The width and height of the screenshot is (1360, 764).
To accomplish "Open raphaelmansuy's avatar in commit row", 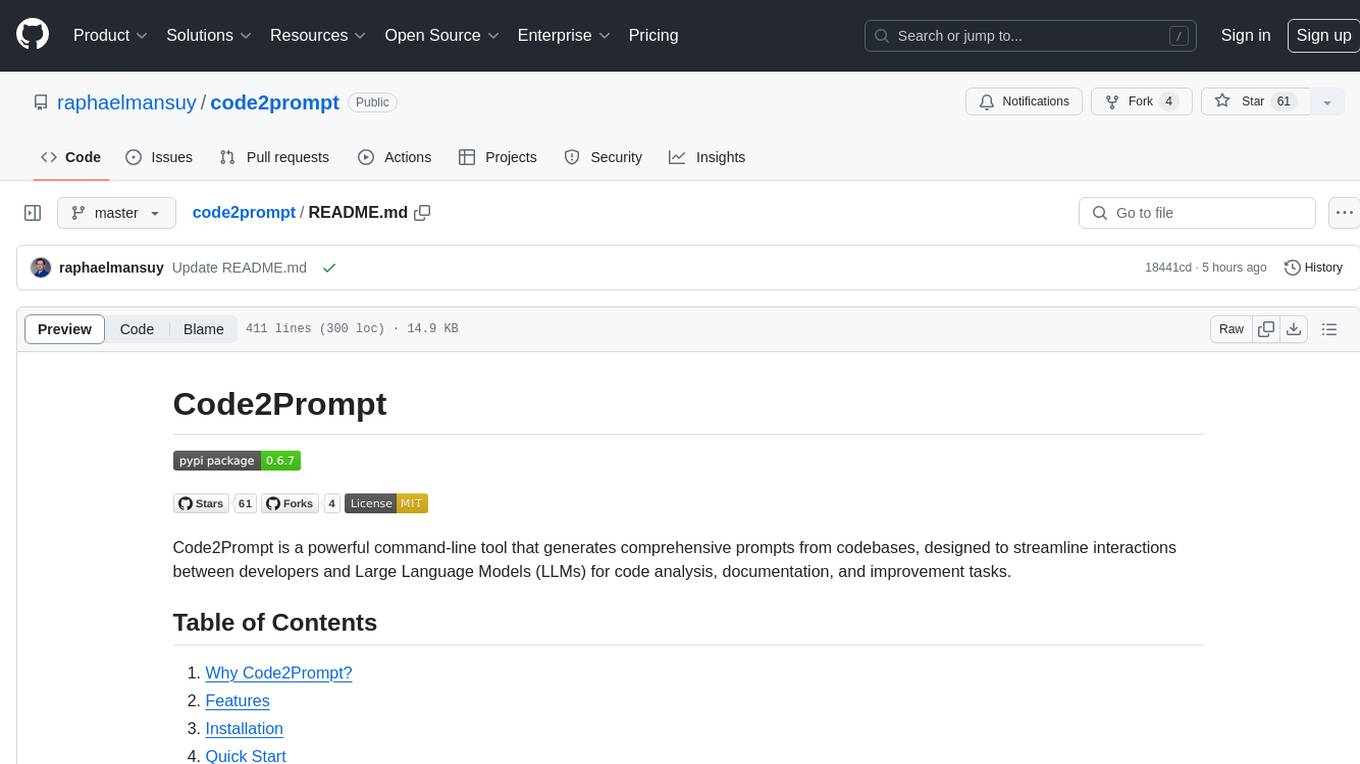I will [x=41, y=268].
